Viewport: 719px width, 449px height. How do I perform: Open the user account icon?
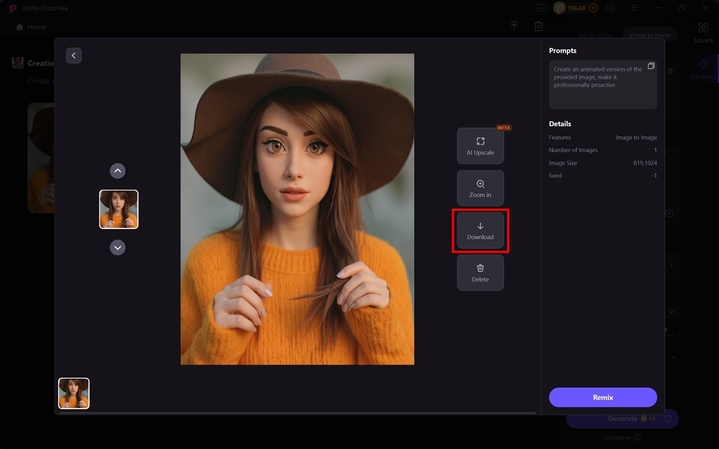610,8
